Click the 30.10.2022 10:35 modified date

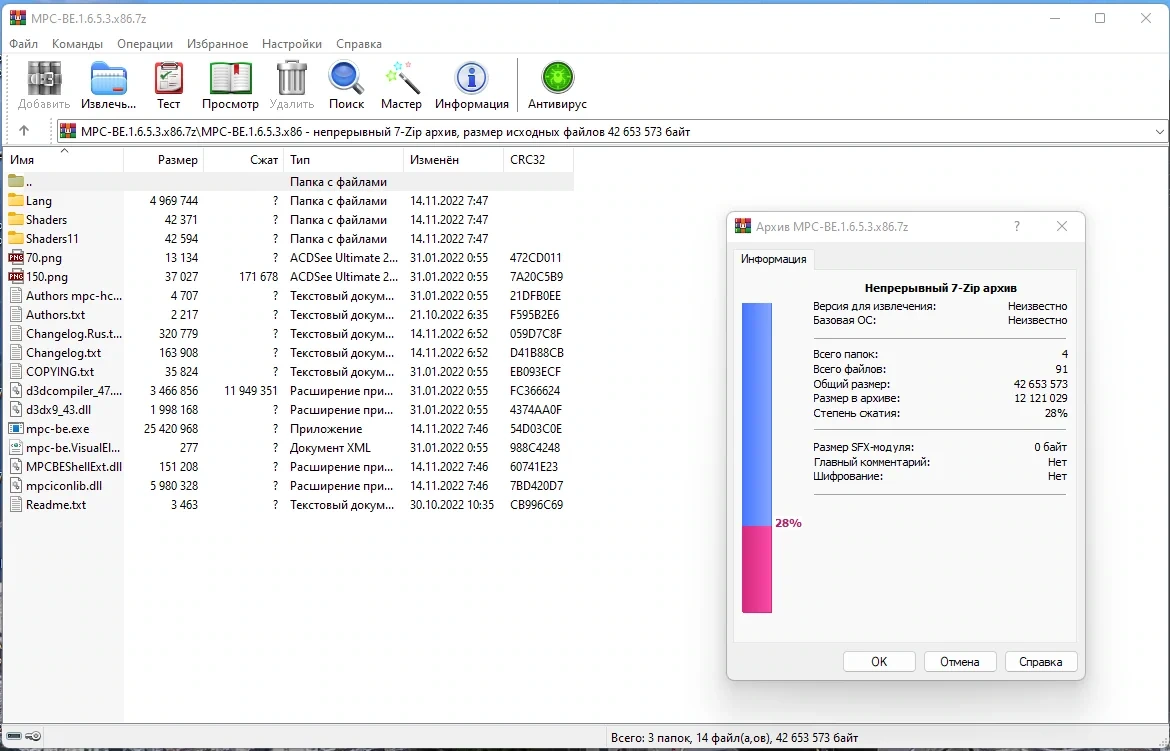coord(452,505)
